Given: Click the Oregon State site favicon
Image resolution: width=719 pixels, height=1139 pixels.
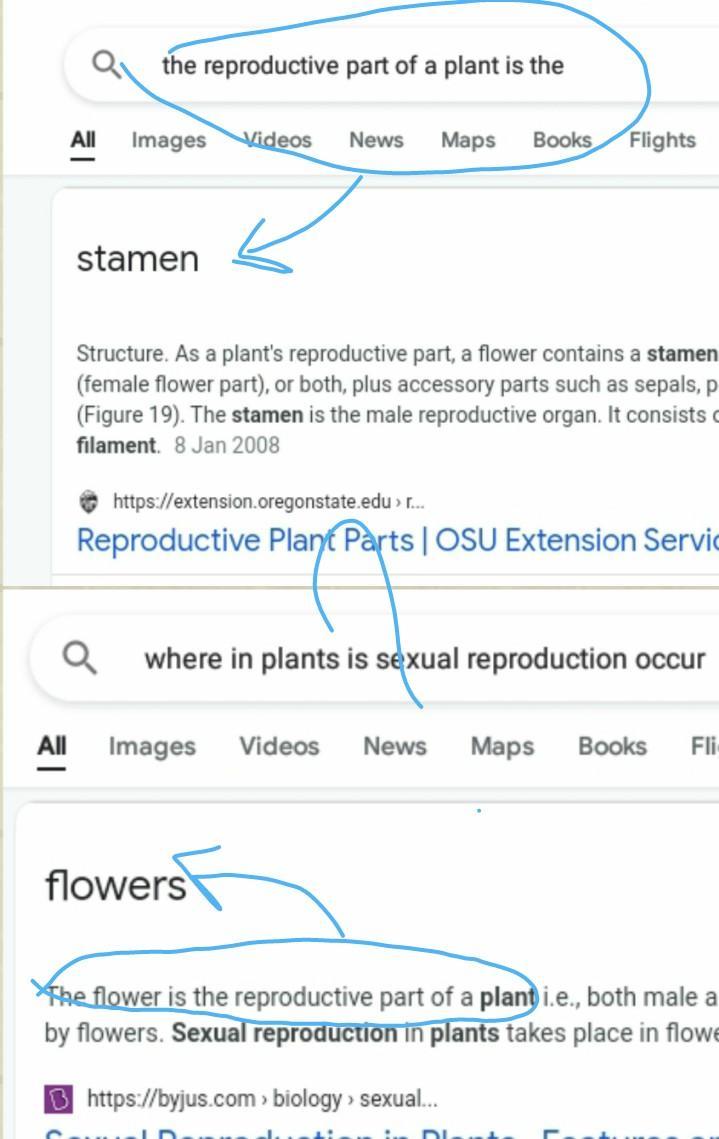Looking at the screenshot, I should click(x=88, y=502).
